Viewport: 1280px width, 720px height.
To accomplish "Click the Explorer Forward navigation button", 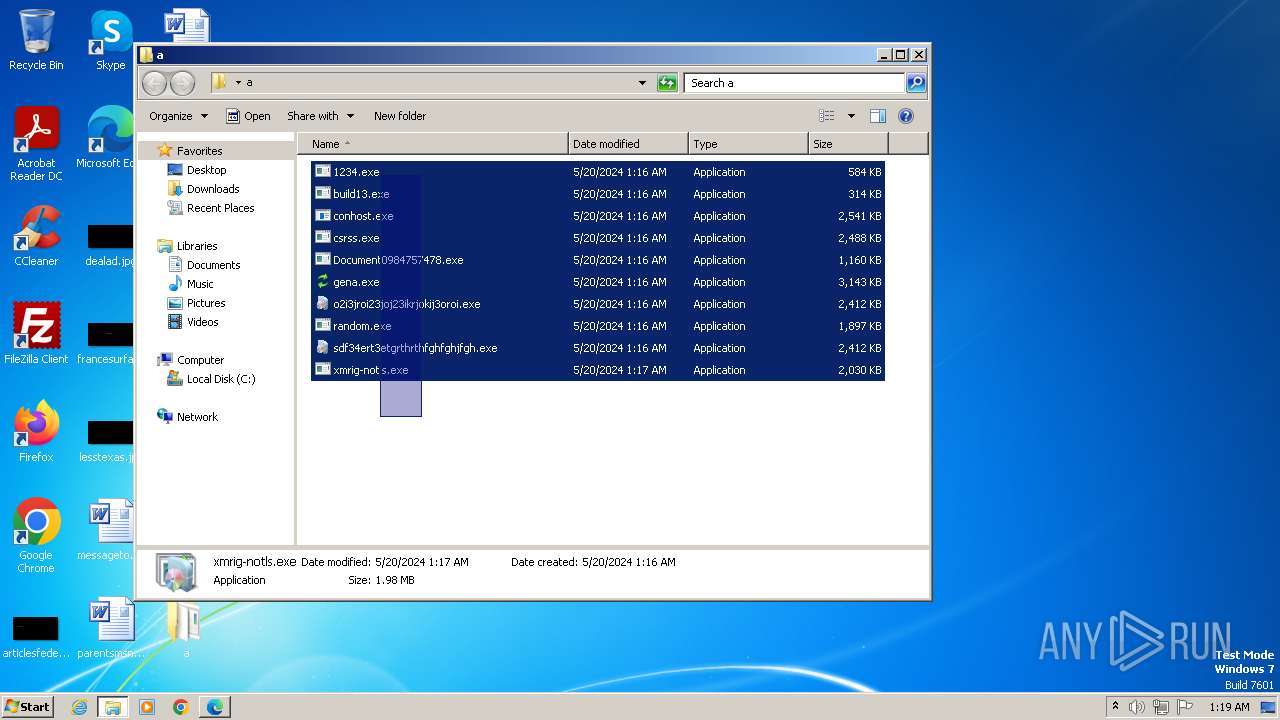I will [x=182, y=83].
